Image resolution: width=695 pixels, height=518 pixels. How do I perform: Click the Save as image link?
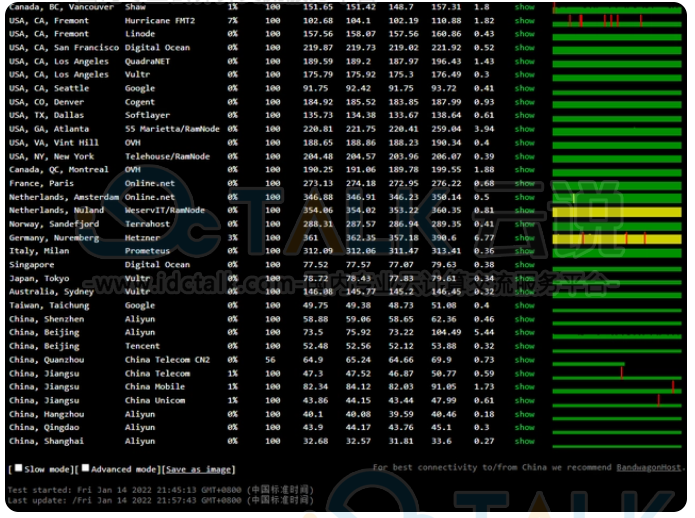click(198, 469)
